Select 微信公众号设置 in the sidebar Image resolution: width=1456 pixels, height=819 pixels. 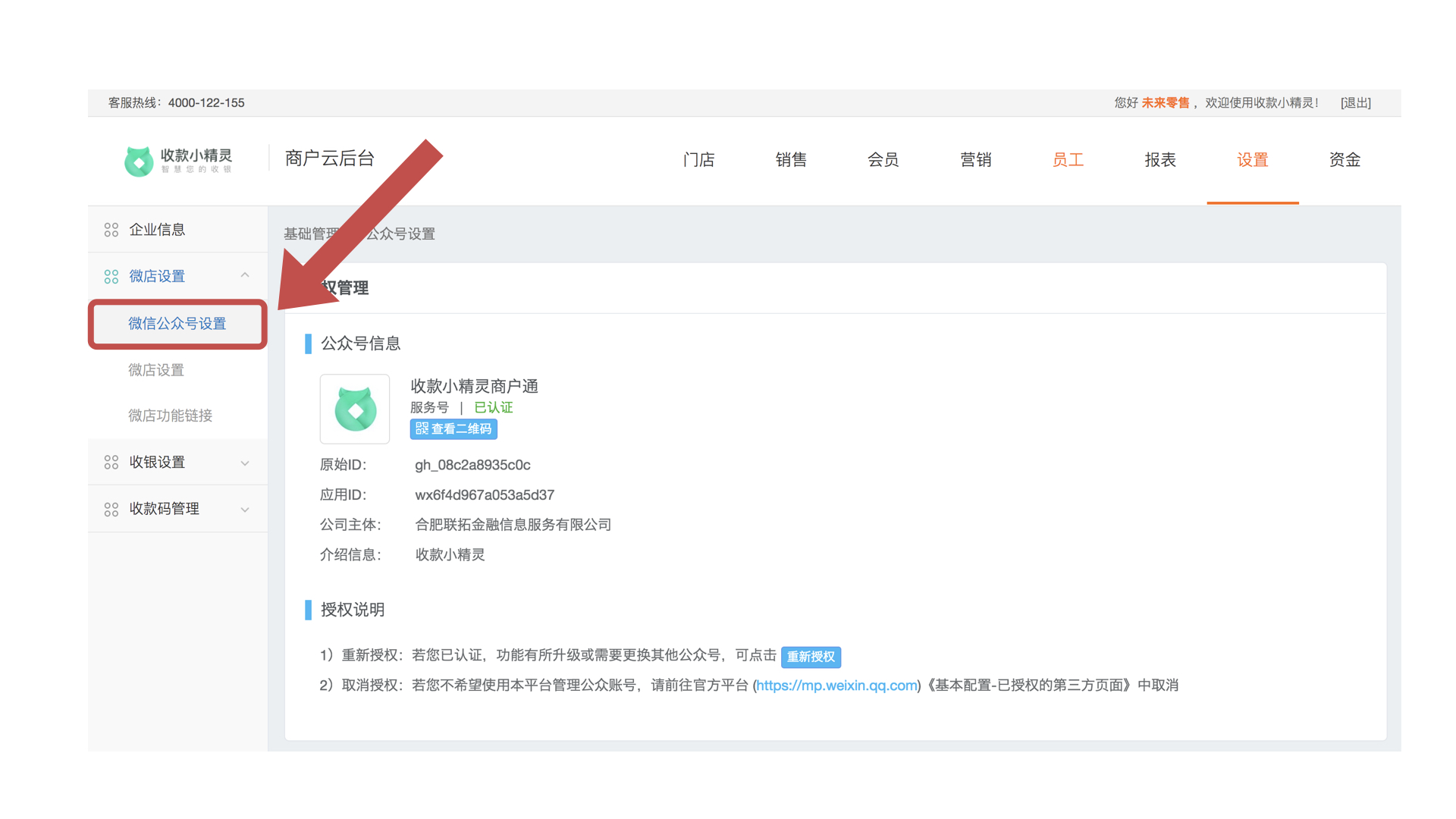point(177,324)
